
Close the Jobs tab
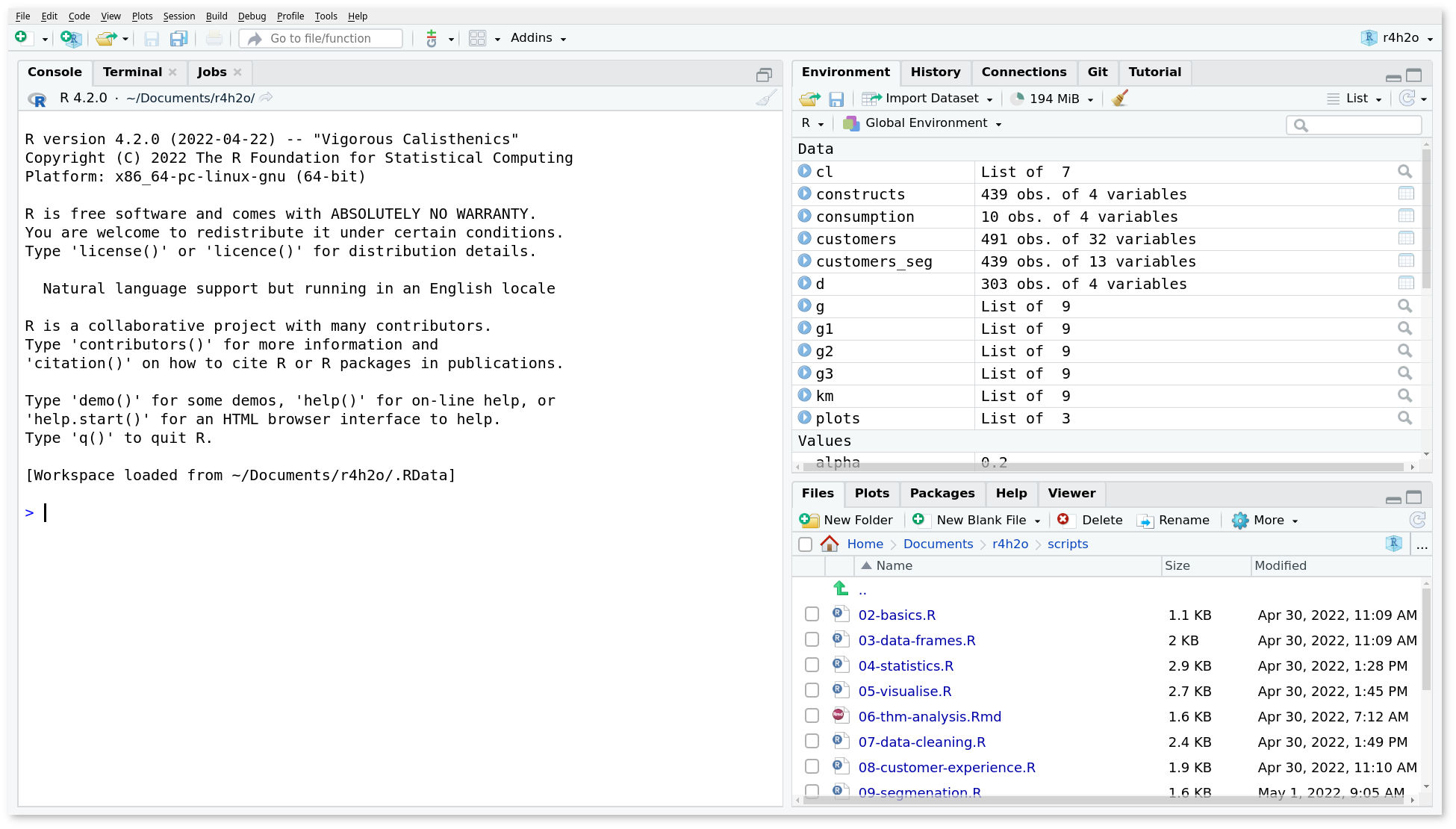[x=237, y=72]
